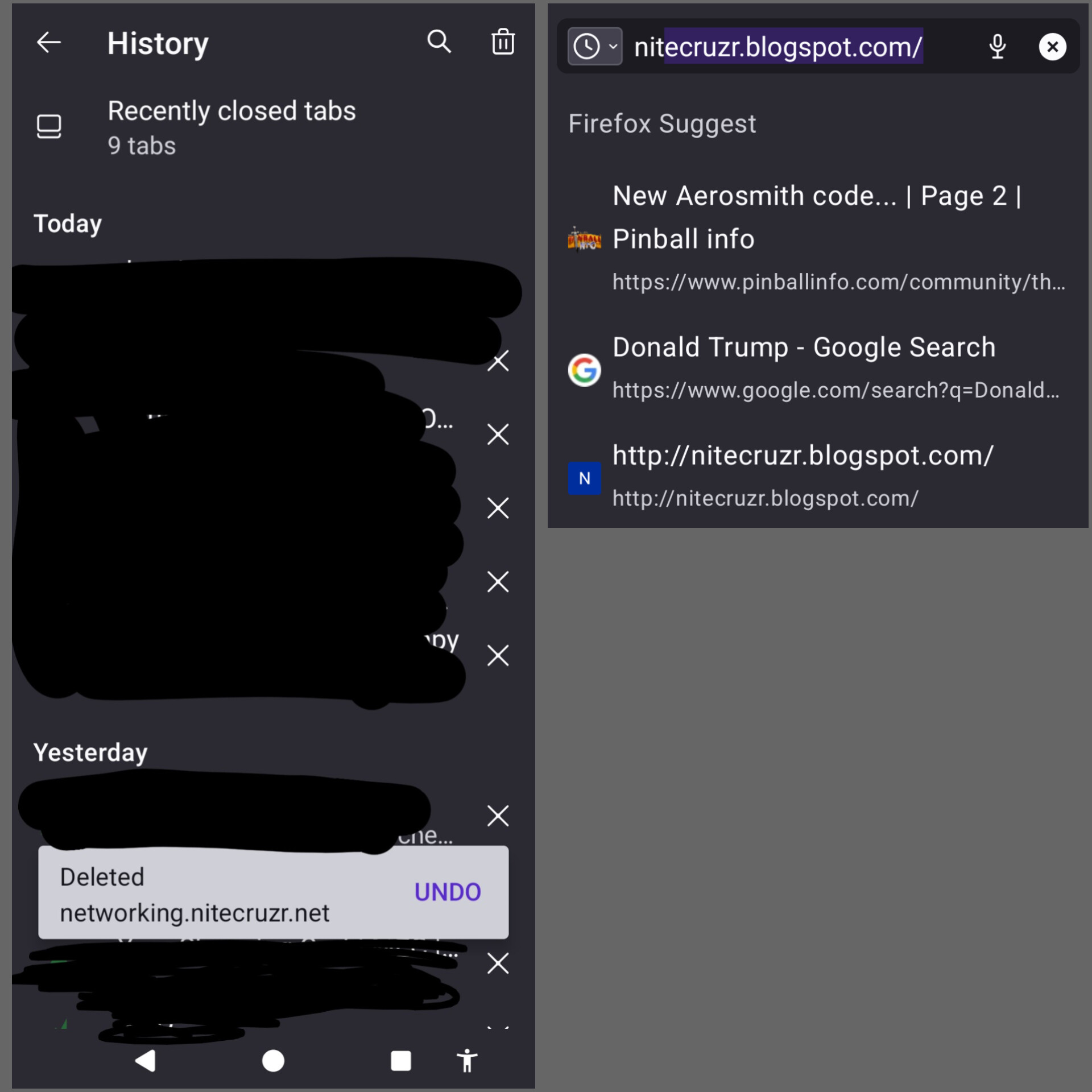The width and height of the screenshot is (1092, 1092).
Task: Tap the Android home circle button
Action: point(273,1061)
